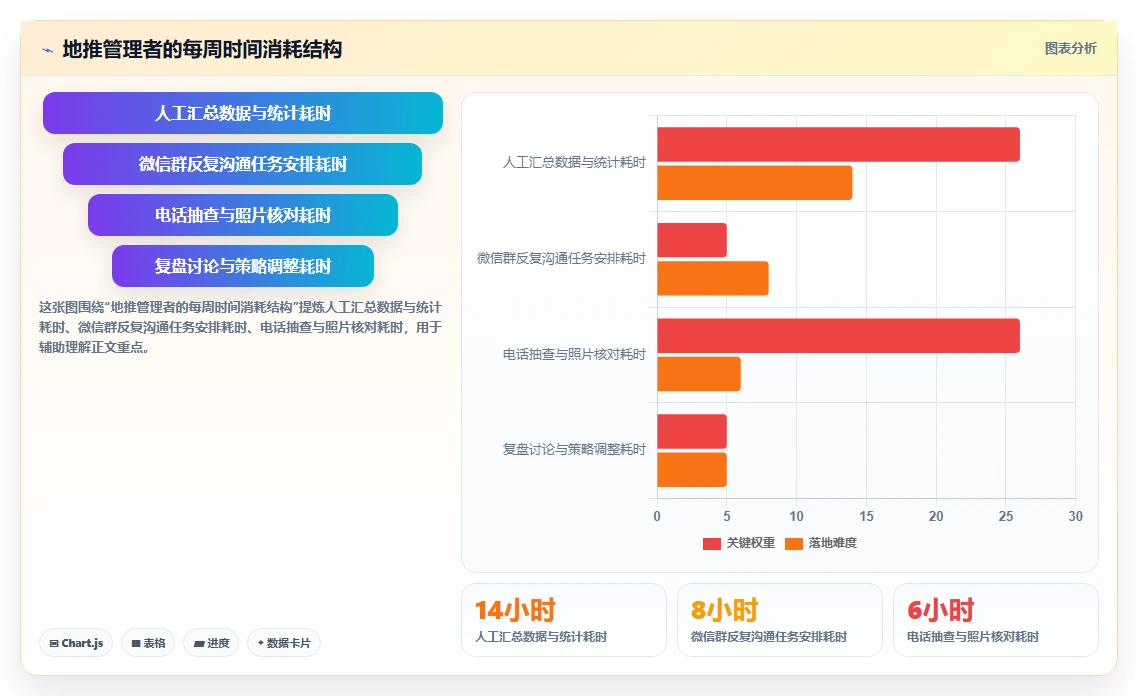Click the x-axis tick label 20
Image resolution: width=1138 pixels, height=696 pixels.
coord(936,516)
